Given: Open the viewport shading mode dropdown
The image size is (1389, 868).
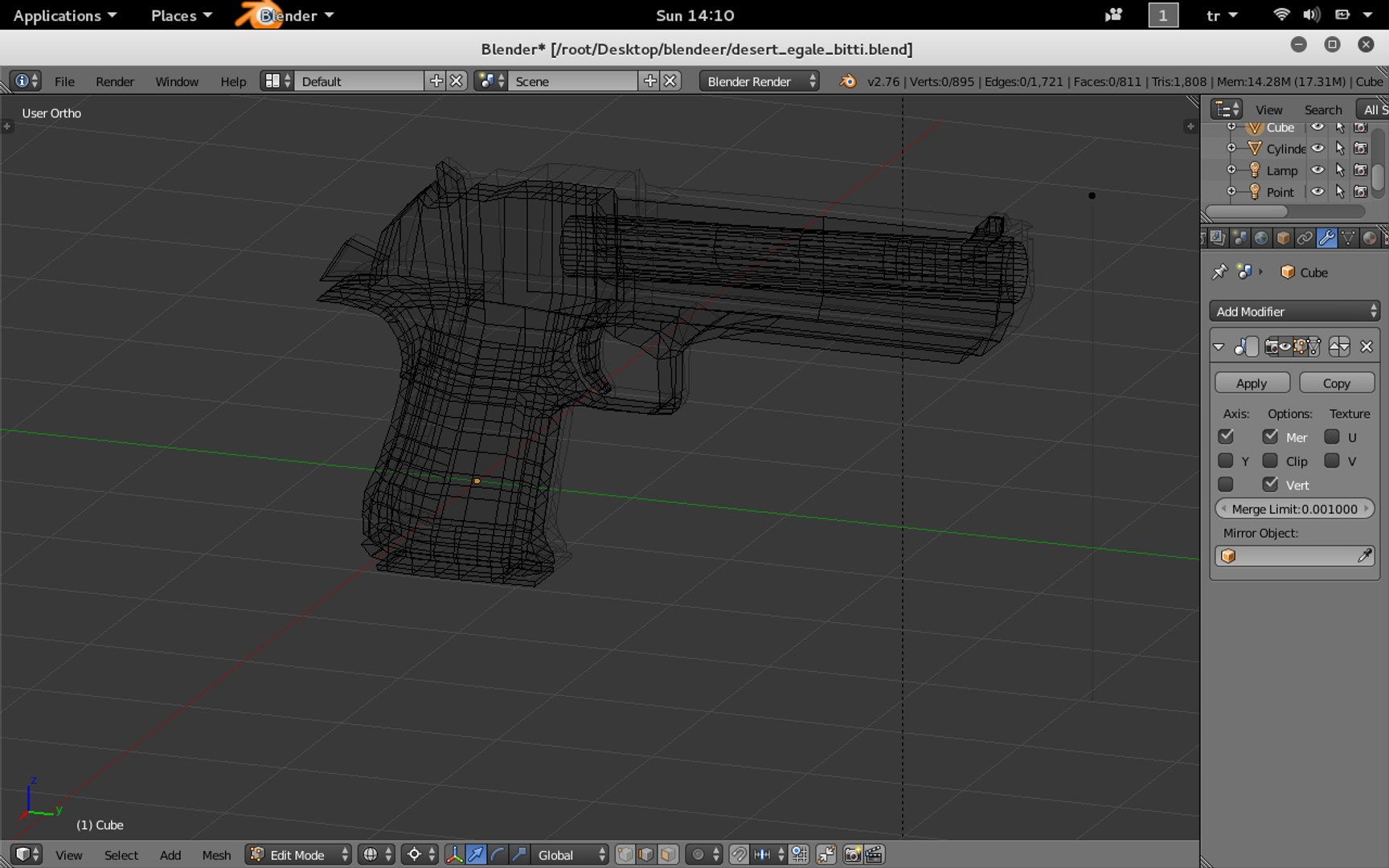Looking at the screenshot, I should point(376,854).
